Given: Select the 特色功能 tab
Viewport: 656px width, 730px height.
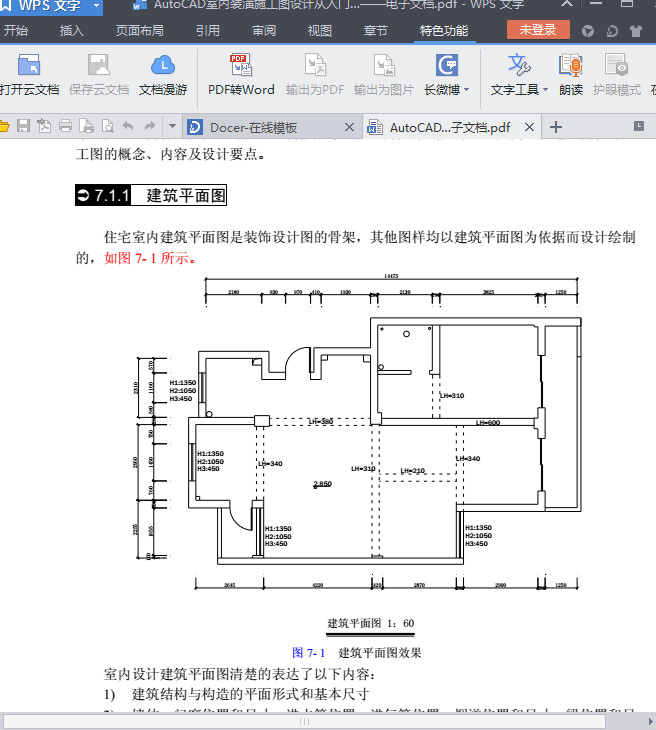Looking at the screenshot, I should 444,31.
